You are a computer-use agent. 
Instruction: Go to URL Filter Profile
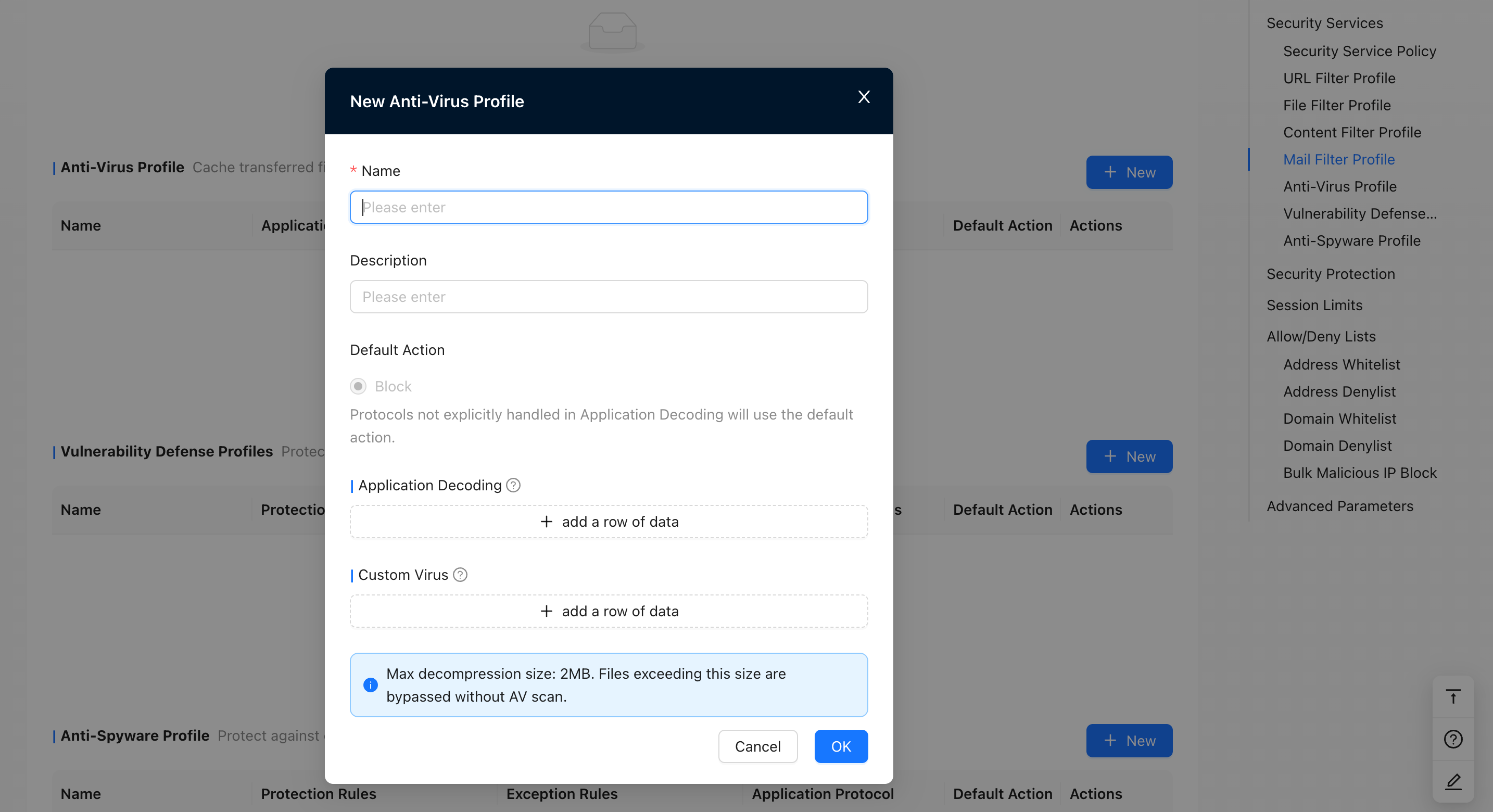(x=1339, y=78)
